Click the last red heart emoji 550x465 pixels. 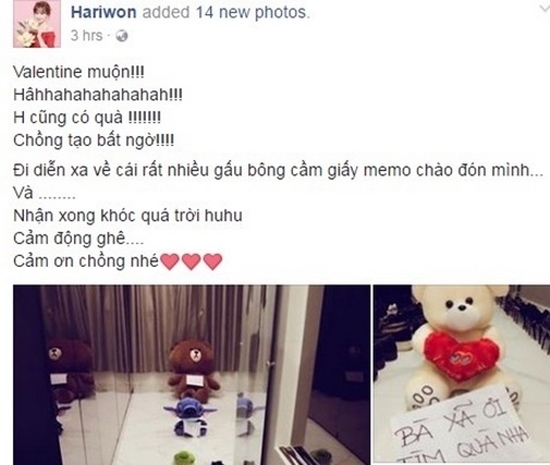click(213, 262)
